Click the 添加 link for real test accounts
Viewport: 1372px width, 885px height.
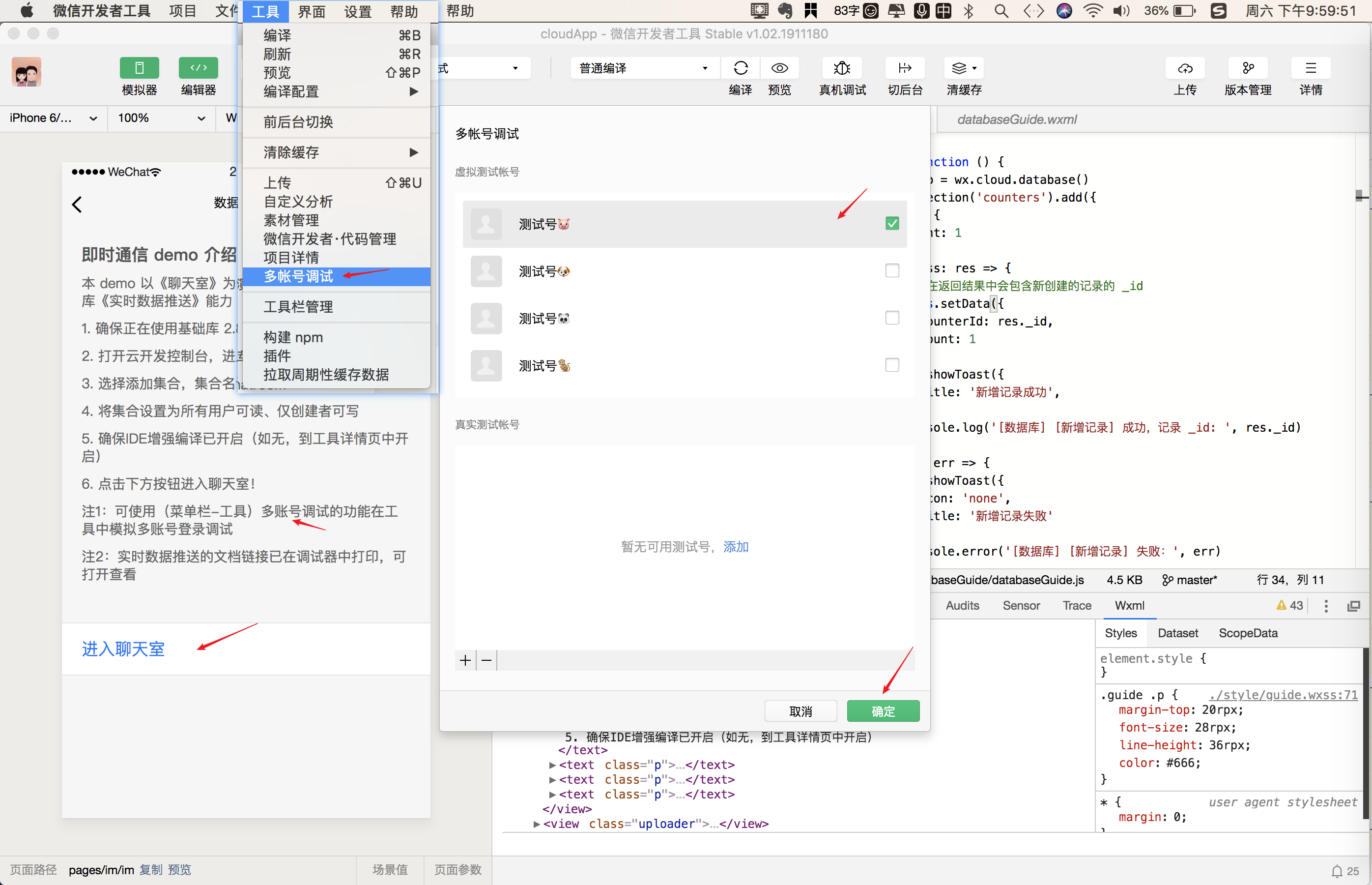[735, 547]
